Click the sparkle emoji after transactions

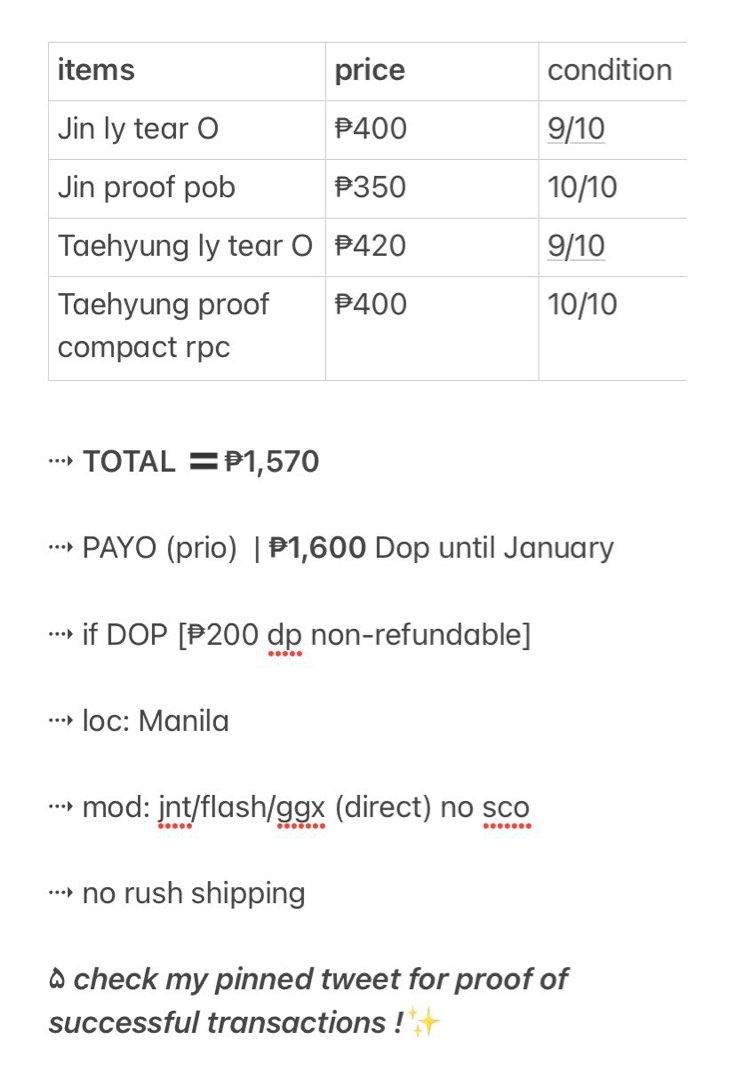coord(423,1021)
